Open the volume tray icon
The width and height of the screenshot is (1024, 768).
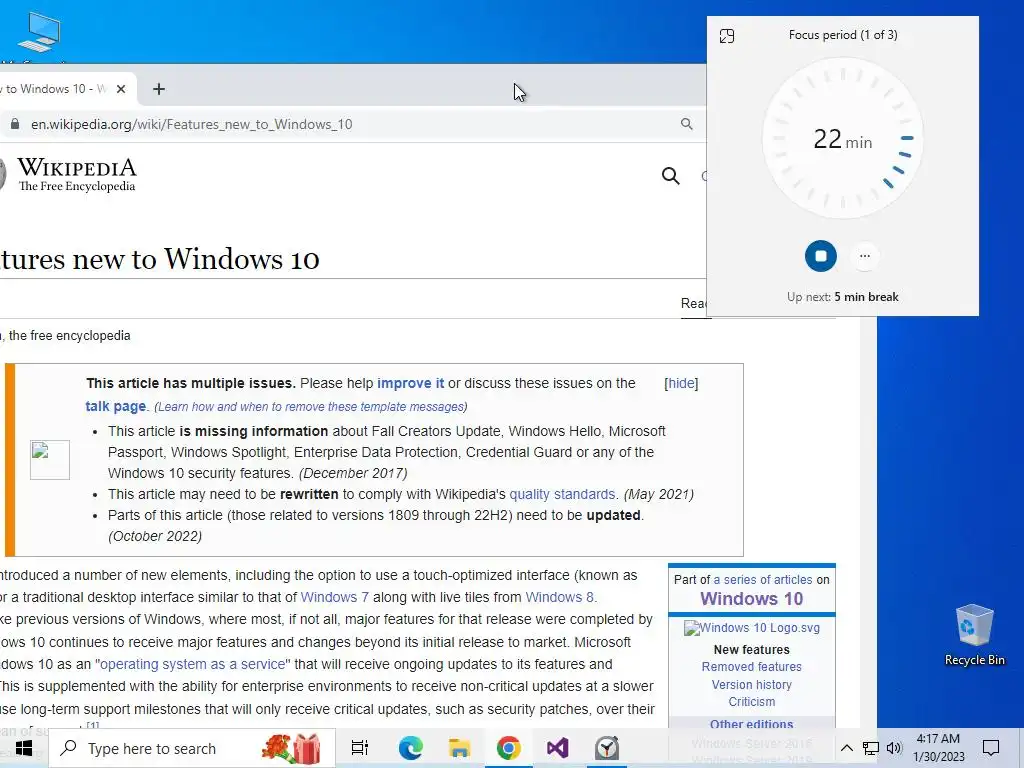(x=894, y=748)
